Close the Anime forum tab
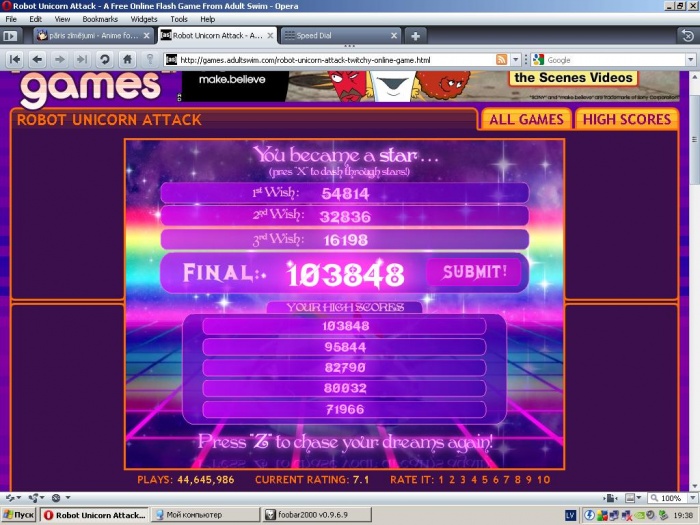Image resolution: width=700 pixels, height=525 pixels. click(146, 36)
